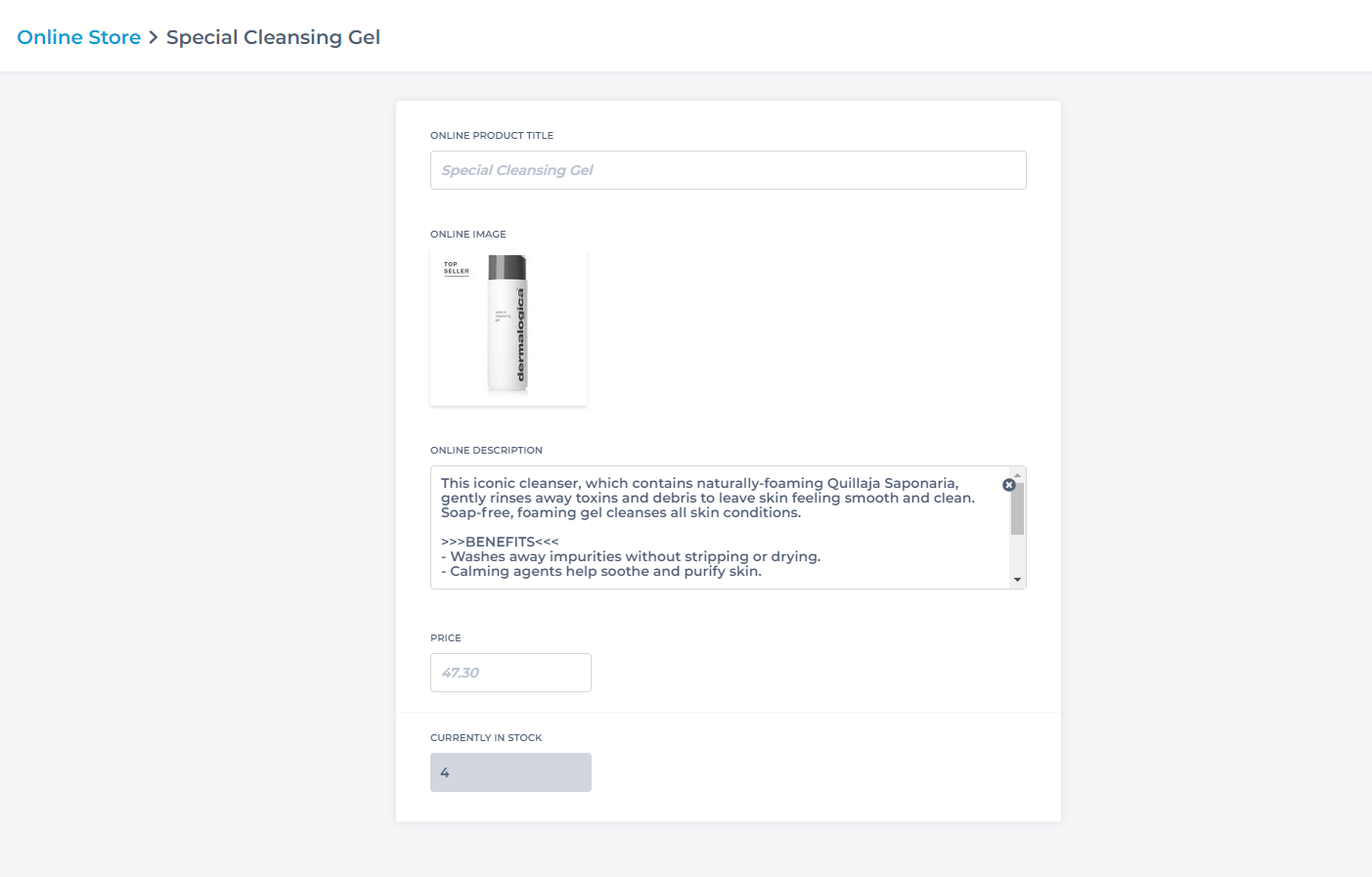The height and width of the screenshot is (877, 1372).
Task: Click the BENEFITS line in the description
Action: [500, 542]
